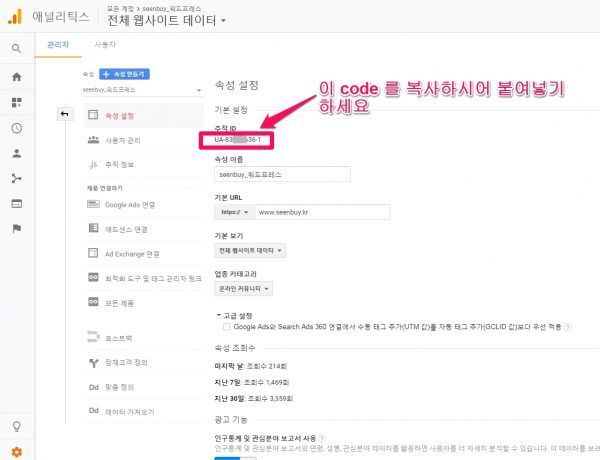Open 애드센스 연결 link
This screenshot has height=460, width=600.
(126, 229)
